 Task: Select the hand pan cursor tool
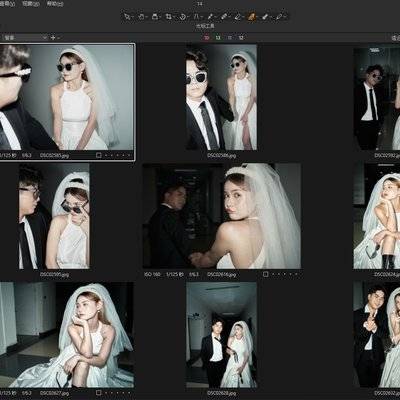click(x=141, y=16)
